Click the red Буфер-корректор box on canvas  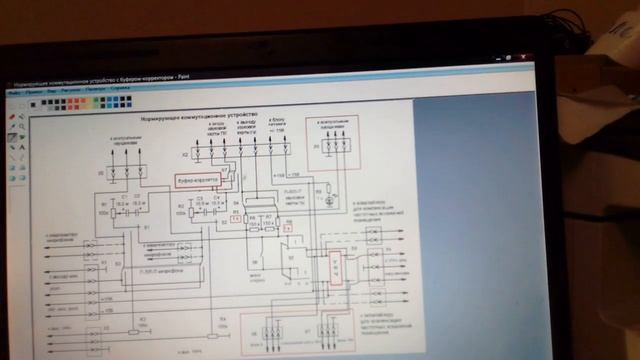pos(198,180)
